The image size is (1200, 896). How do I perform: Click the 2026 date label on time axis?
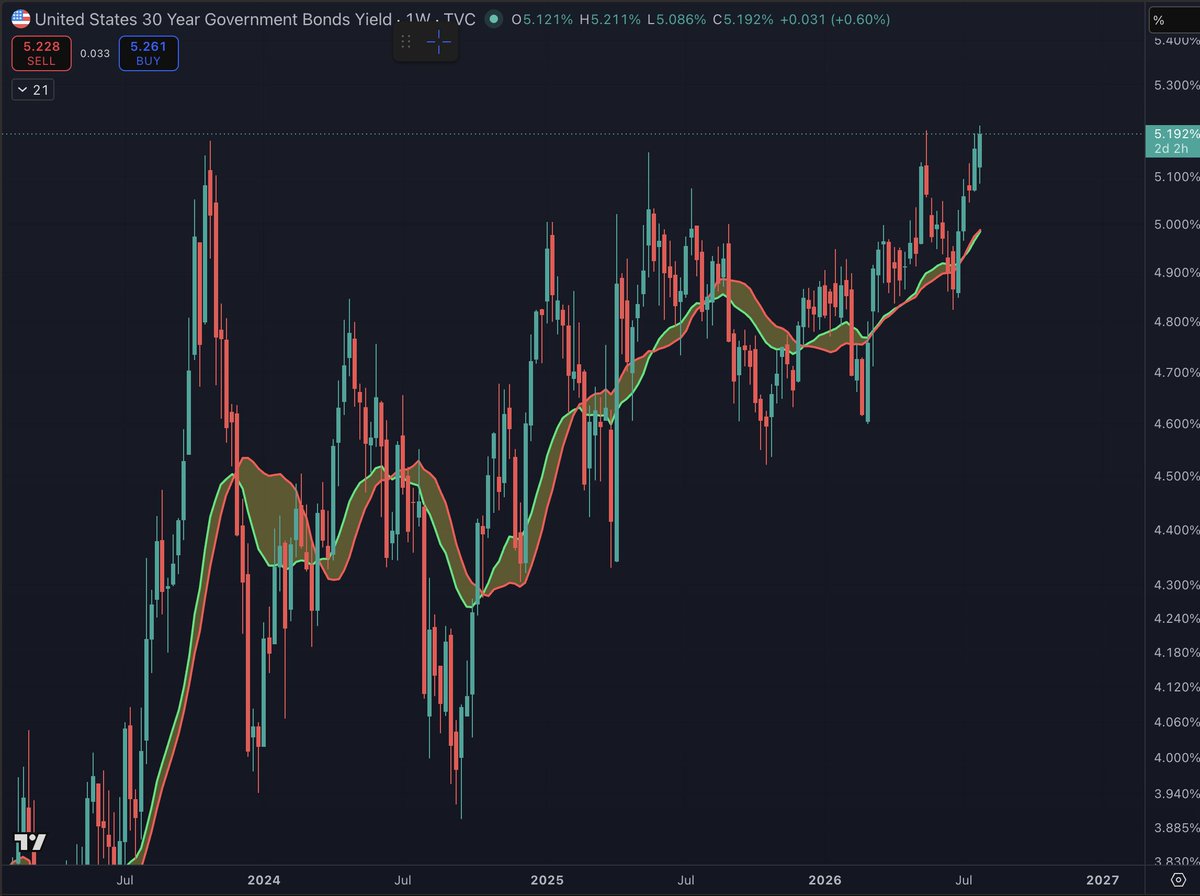click(x=826, y=879)
